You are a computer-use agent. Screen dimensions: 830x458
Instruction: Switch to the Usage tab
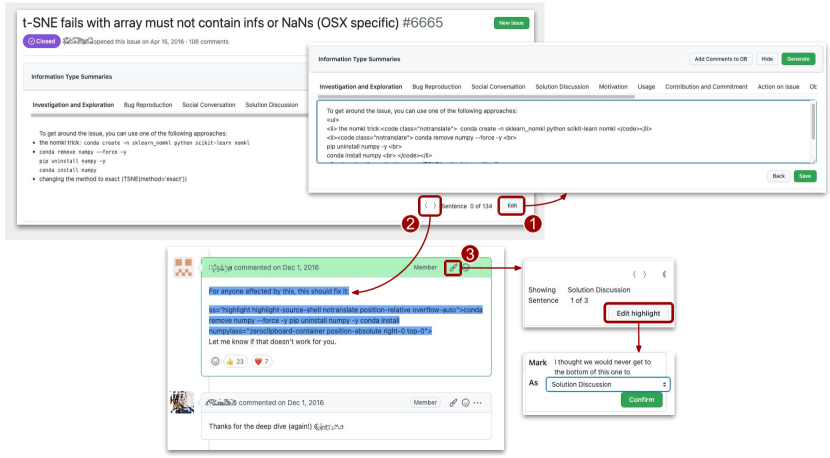click(646, 86)
